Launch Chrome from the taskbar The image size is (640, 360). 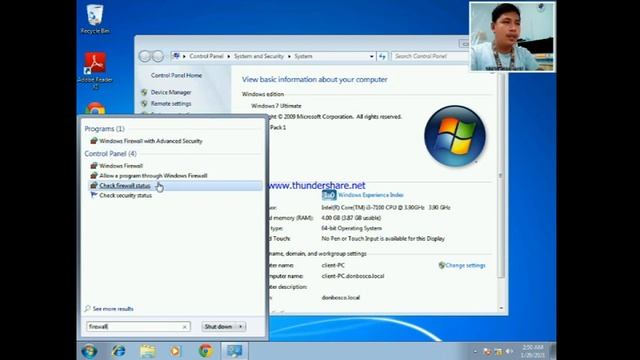pos(205,351)
